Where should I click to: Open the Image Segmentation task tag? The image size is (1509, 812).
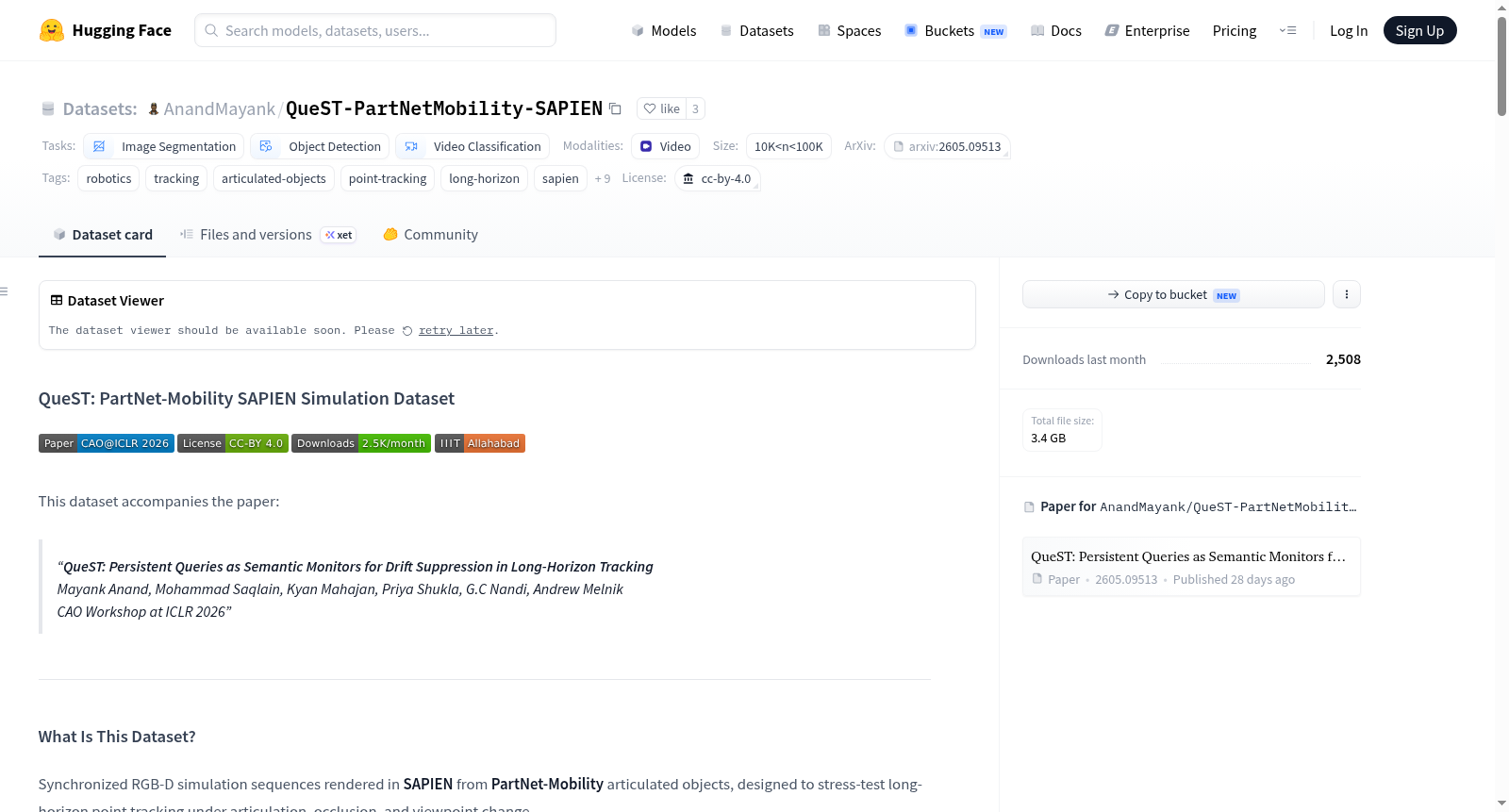(x=164, y=146)
